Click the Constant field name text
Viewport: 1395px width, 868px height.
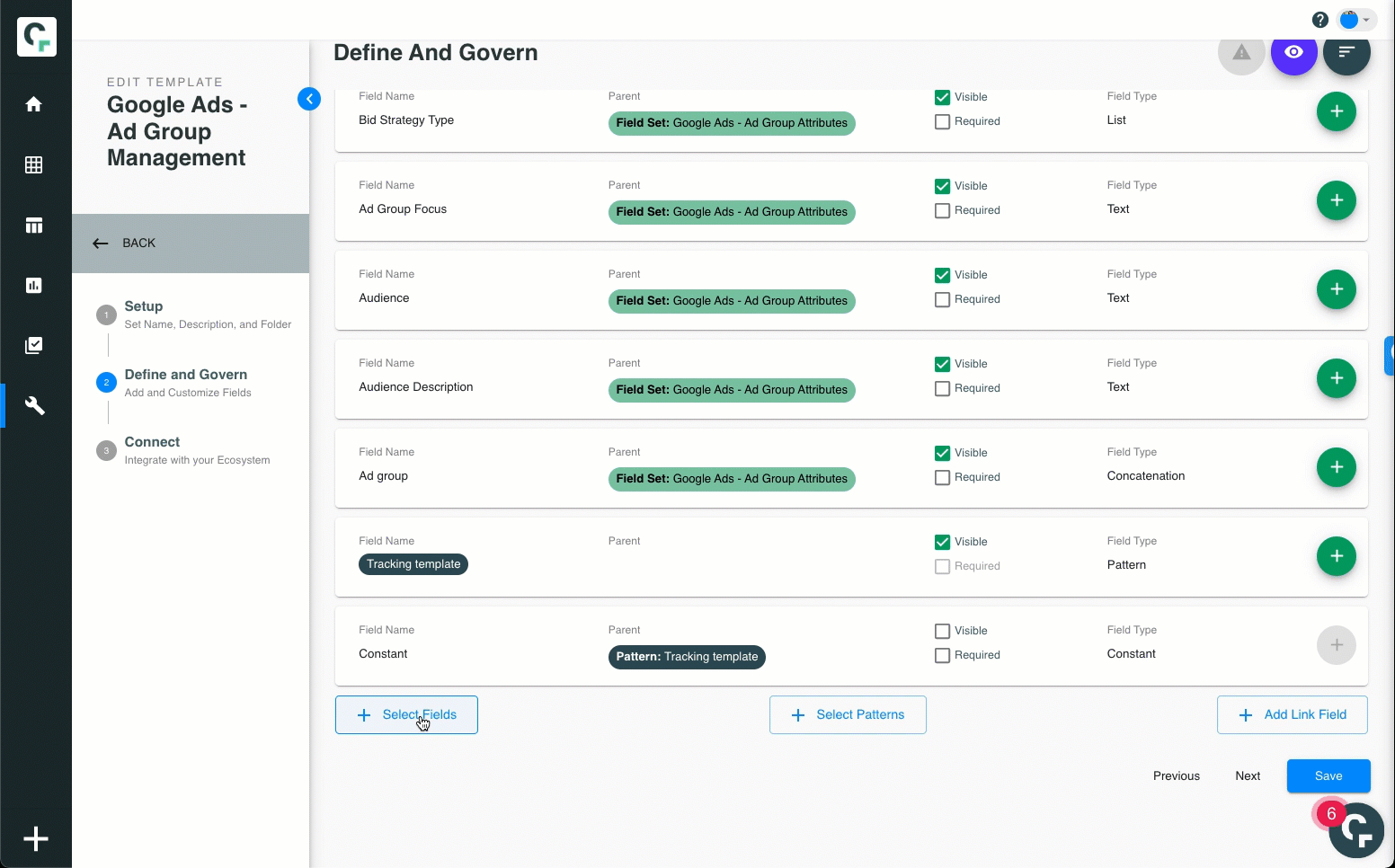(383, 654)
